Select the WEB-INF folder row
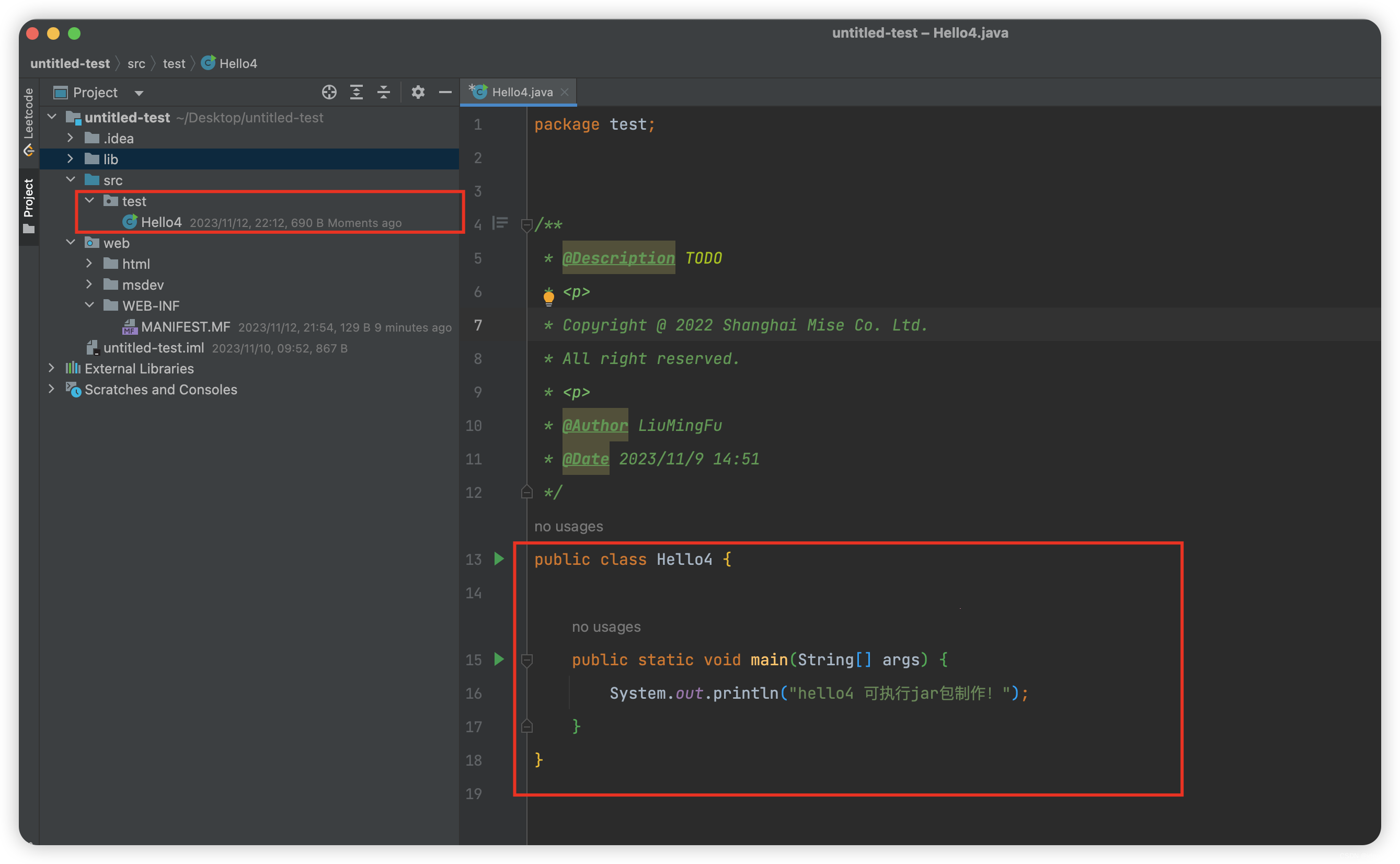 click(249, 306)
